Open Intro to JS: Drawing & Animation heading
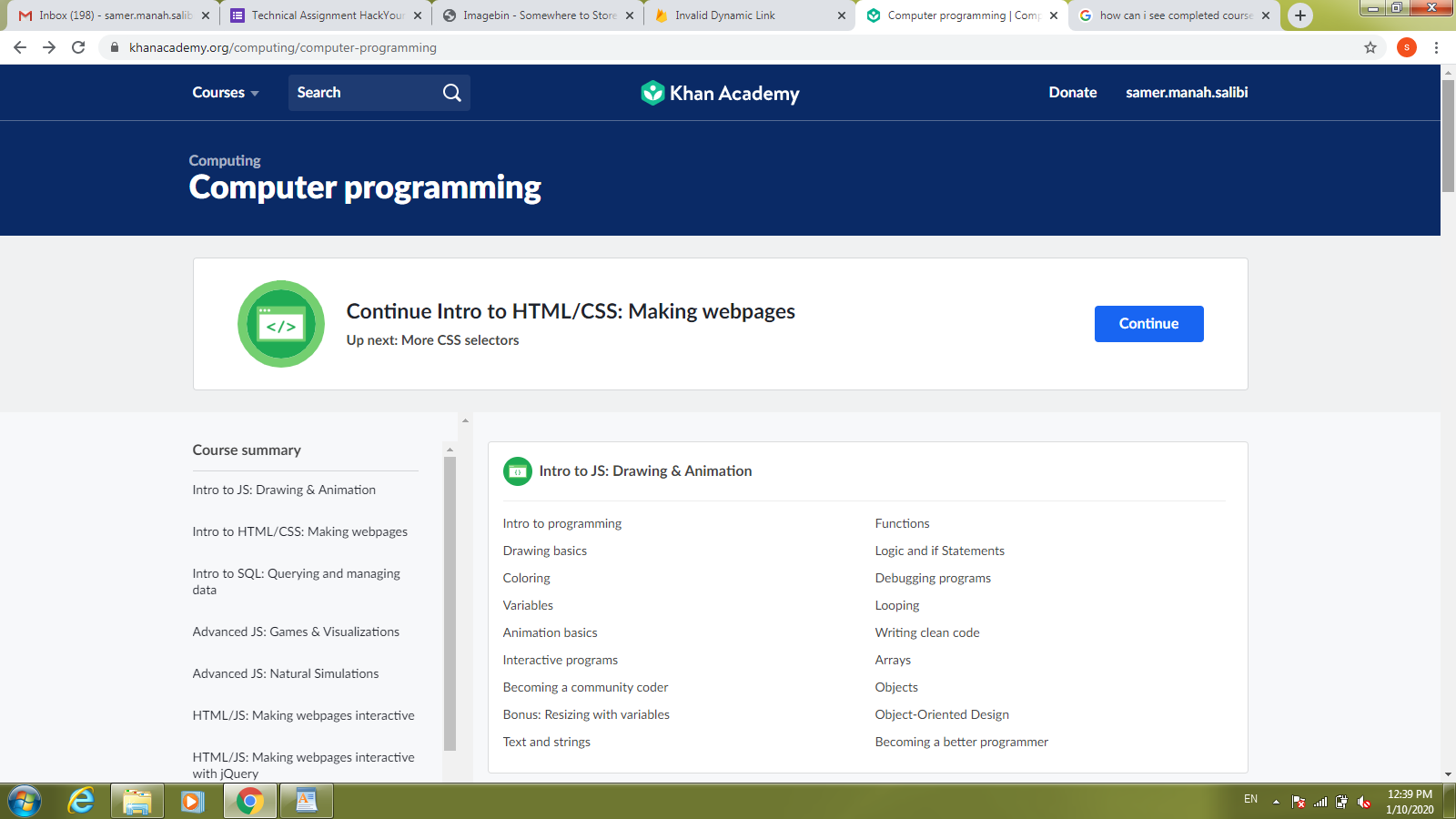 [x=646, y=471]
